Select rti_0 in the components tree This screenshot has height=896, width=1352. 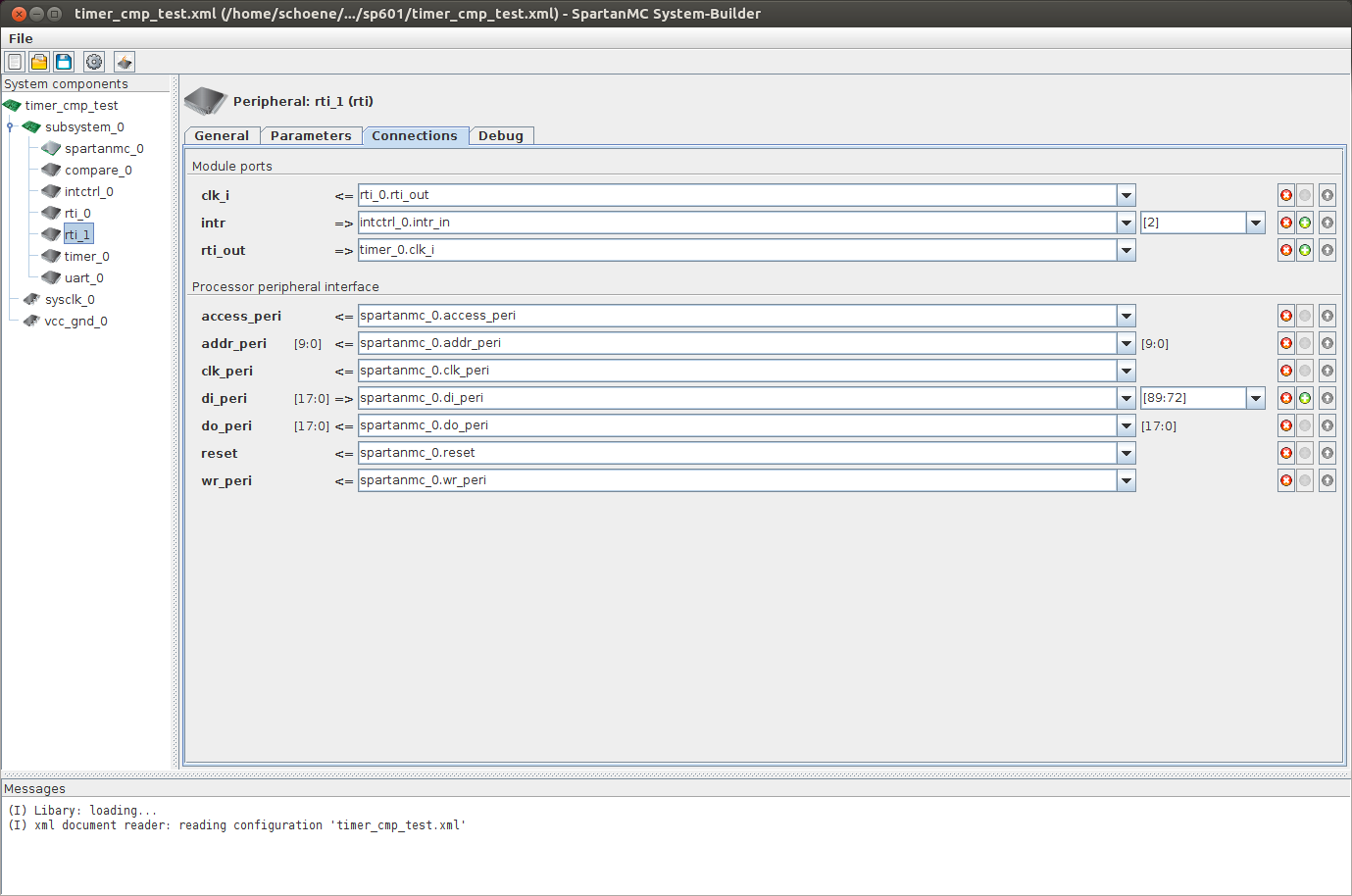click(77, 213)
